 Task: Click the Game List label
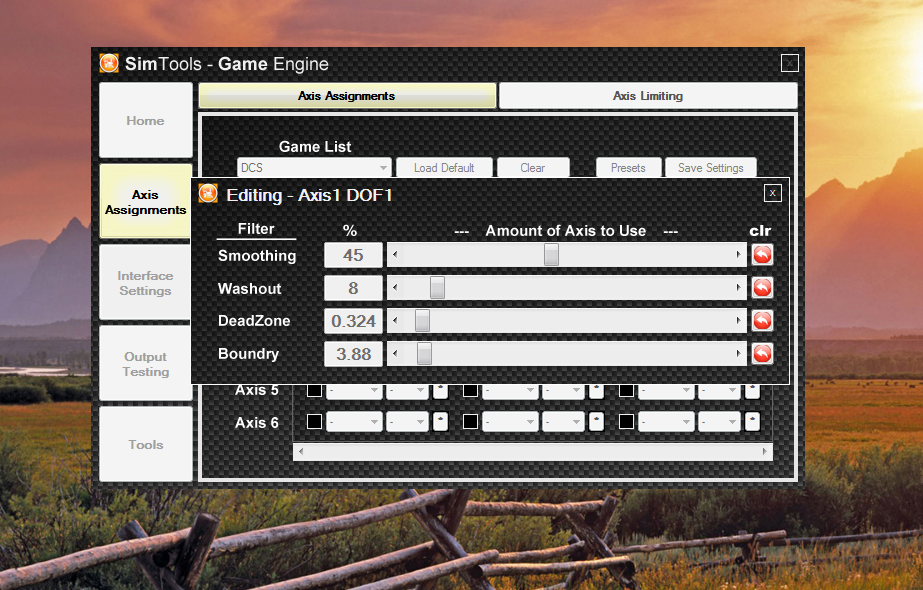[315, 147]
